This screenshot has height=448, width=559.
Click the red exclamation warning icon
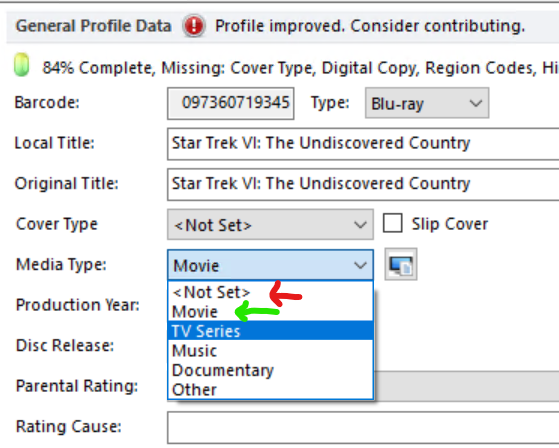click(x=194, y=26)
